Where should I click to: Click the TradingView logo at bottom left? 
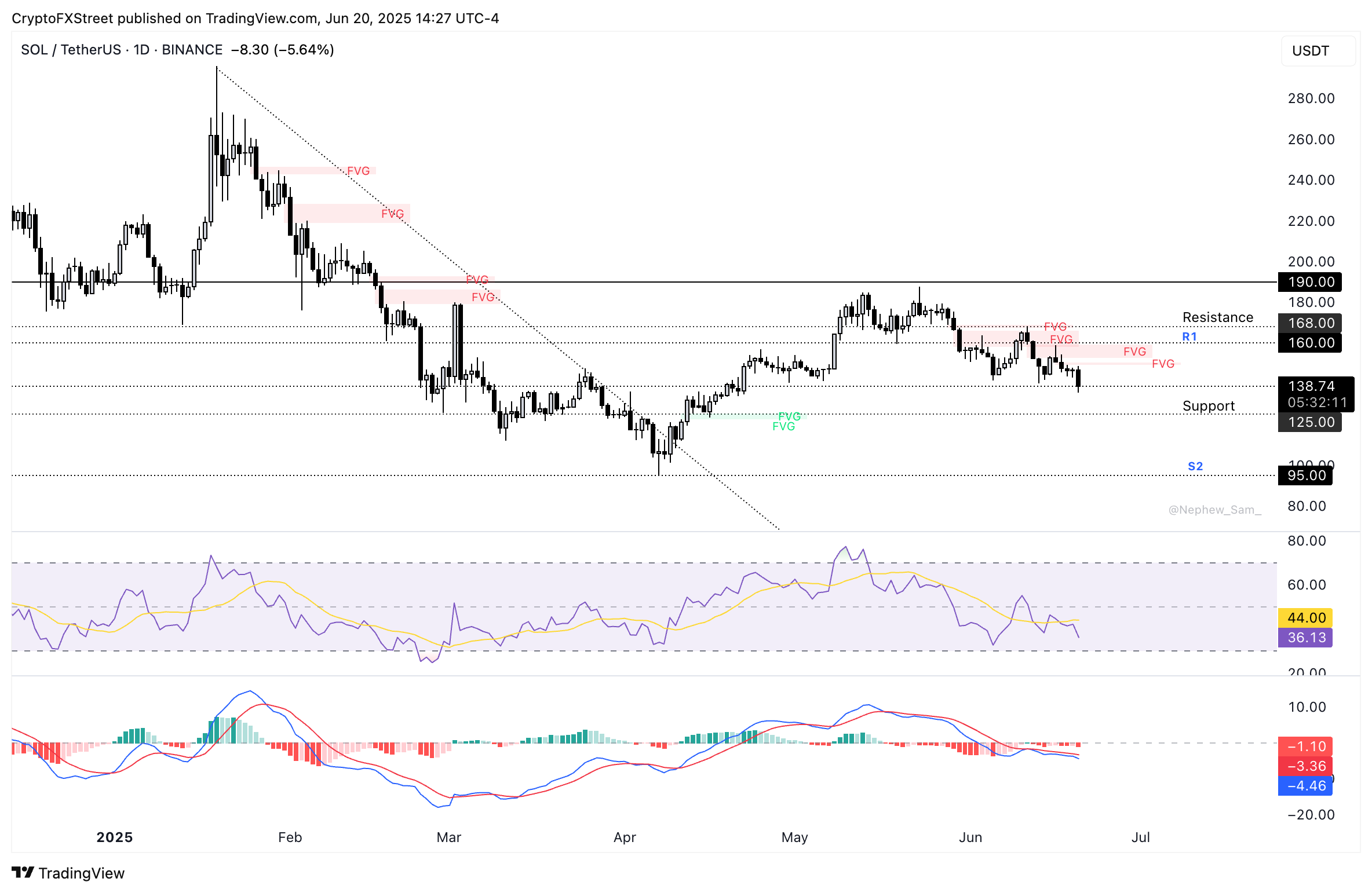[67, 873]
